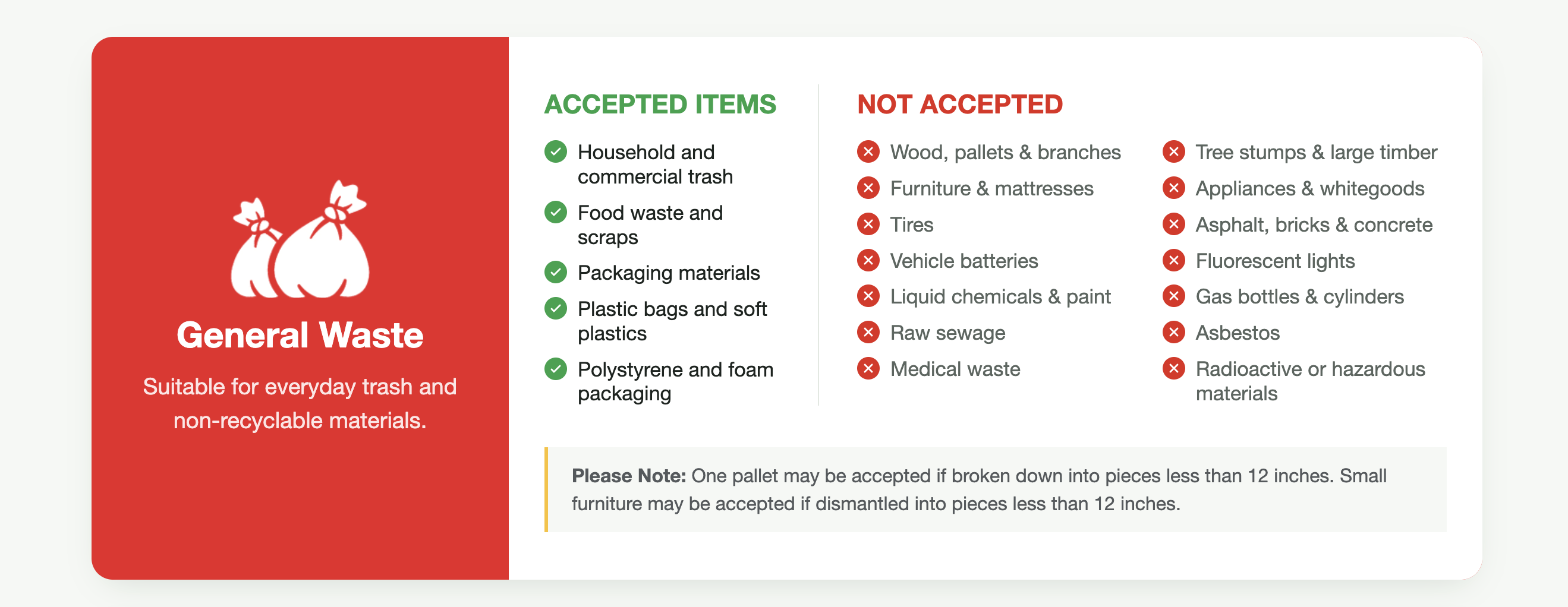Screen dimensions: 1568x607
Task: Click the Radioactive or hazardous materials text
Action: coord(1311,381)
